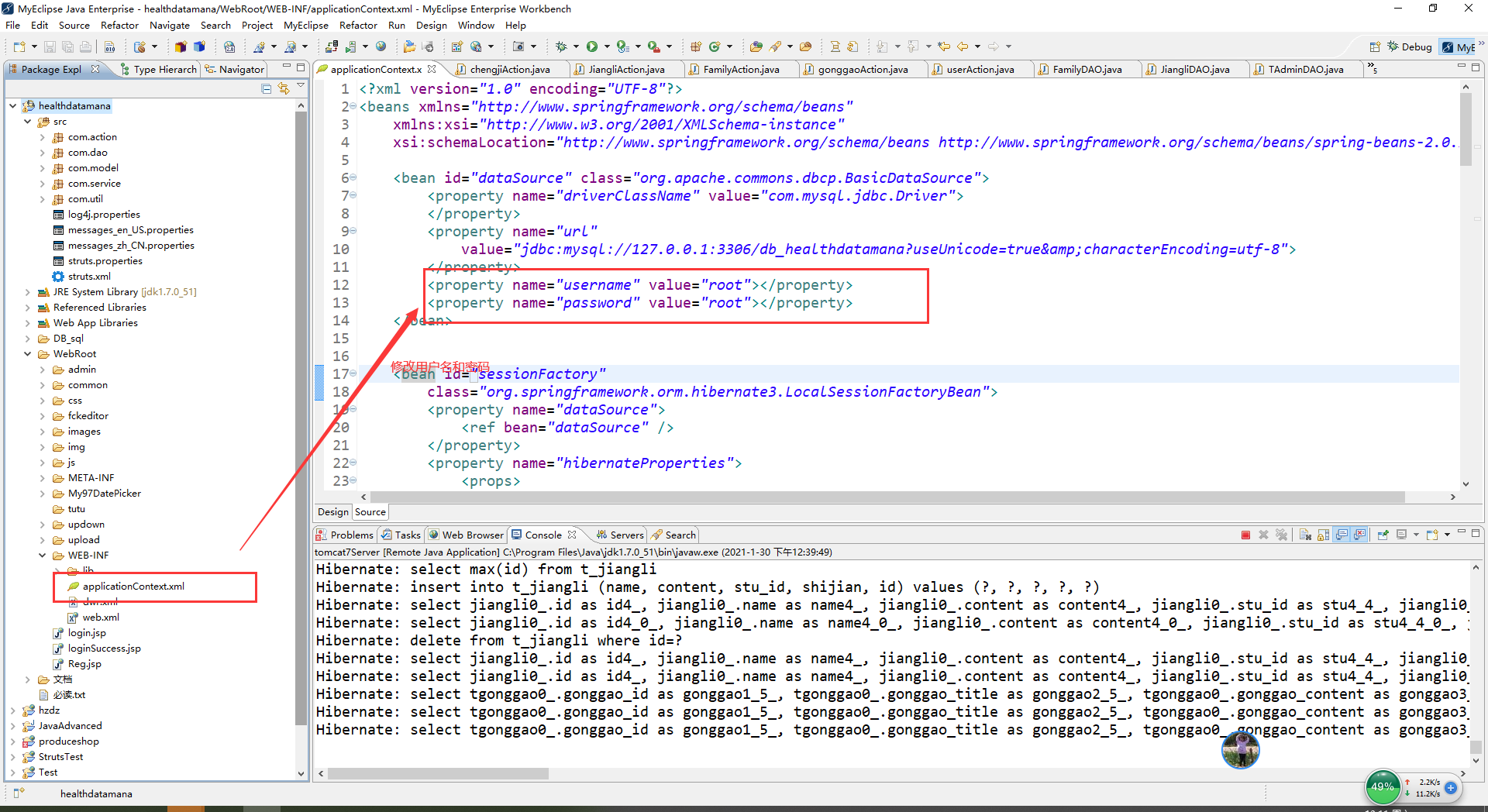Image resolution: width=1488 pixels, height=812 pixels.
Task: Select the applicationContext.xml file in tree
Action: coord(133,587)
